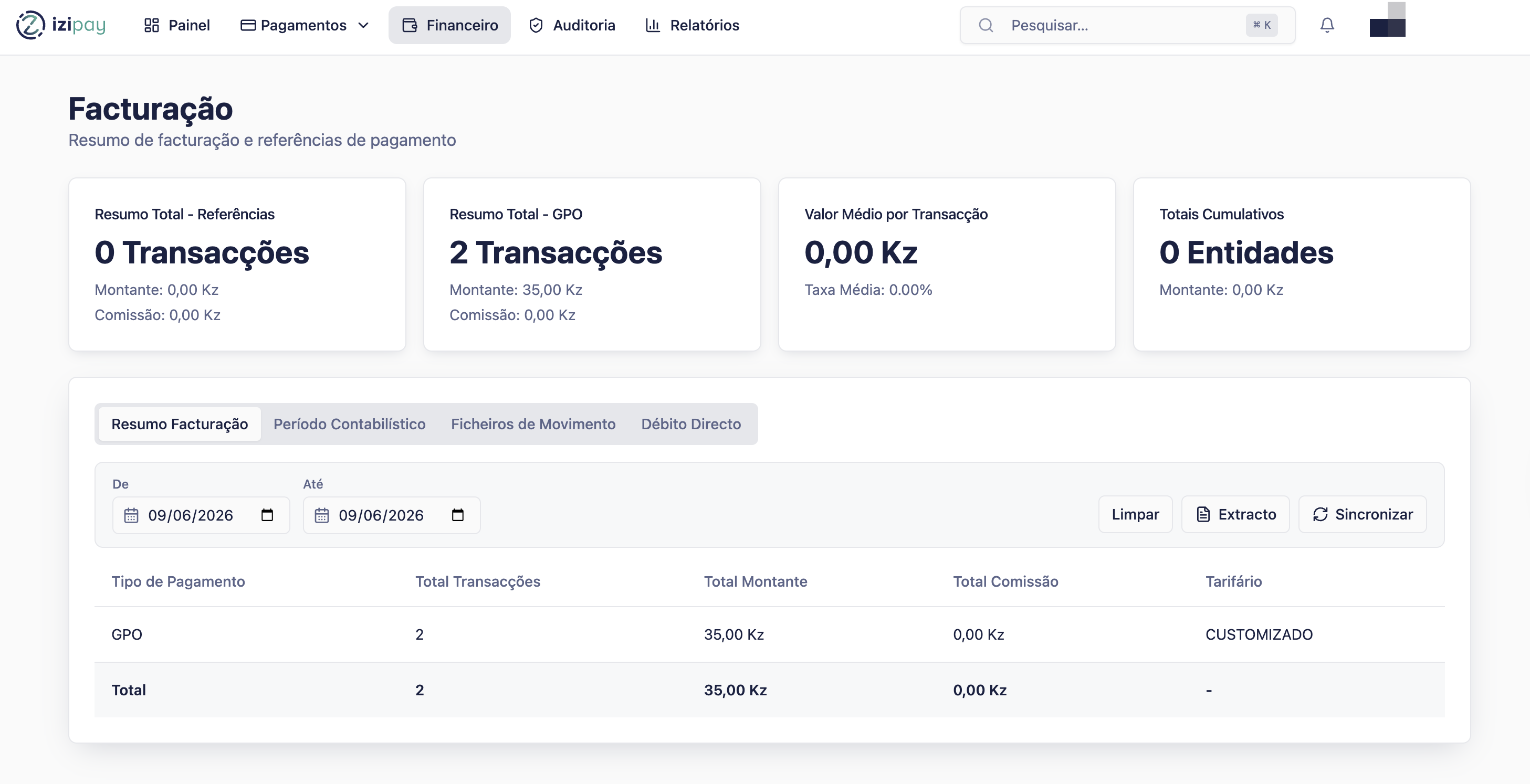Go to Auditoria page
This screenshot has height=784, width=1530.
pos(572,25)
